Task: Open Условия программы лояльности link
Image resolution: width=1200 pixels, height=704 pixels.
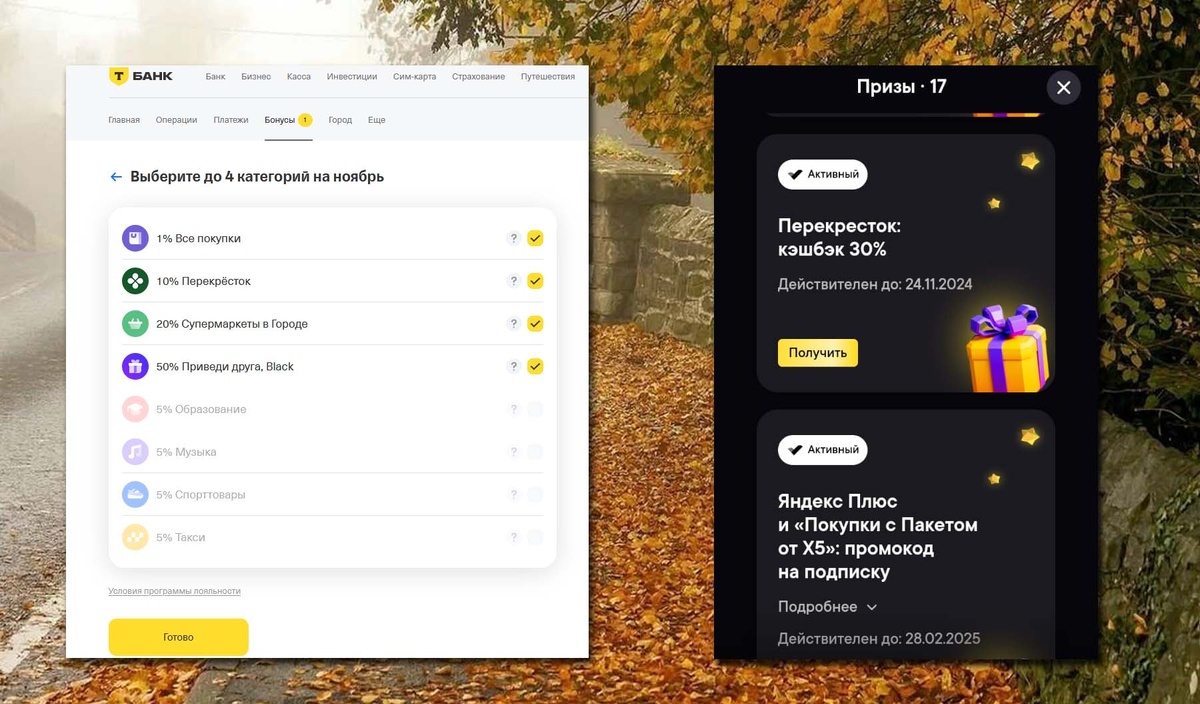Action: pyautogui.click(x=174, y=591)
